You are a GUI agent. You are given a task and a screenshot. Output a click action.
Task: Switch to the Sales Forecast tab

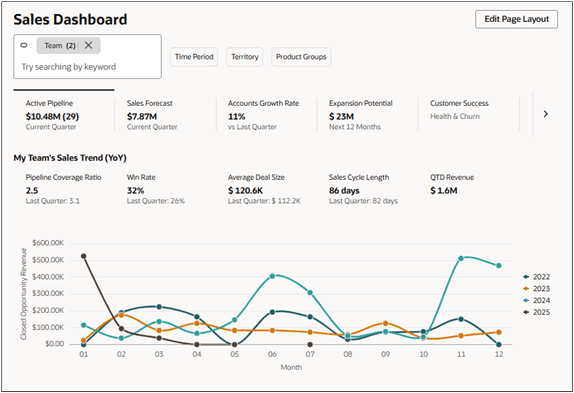165,115
